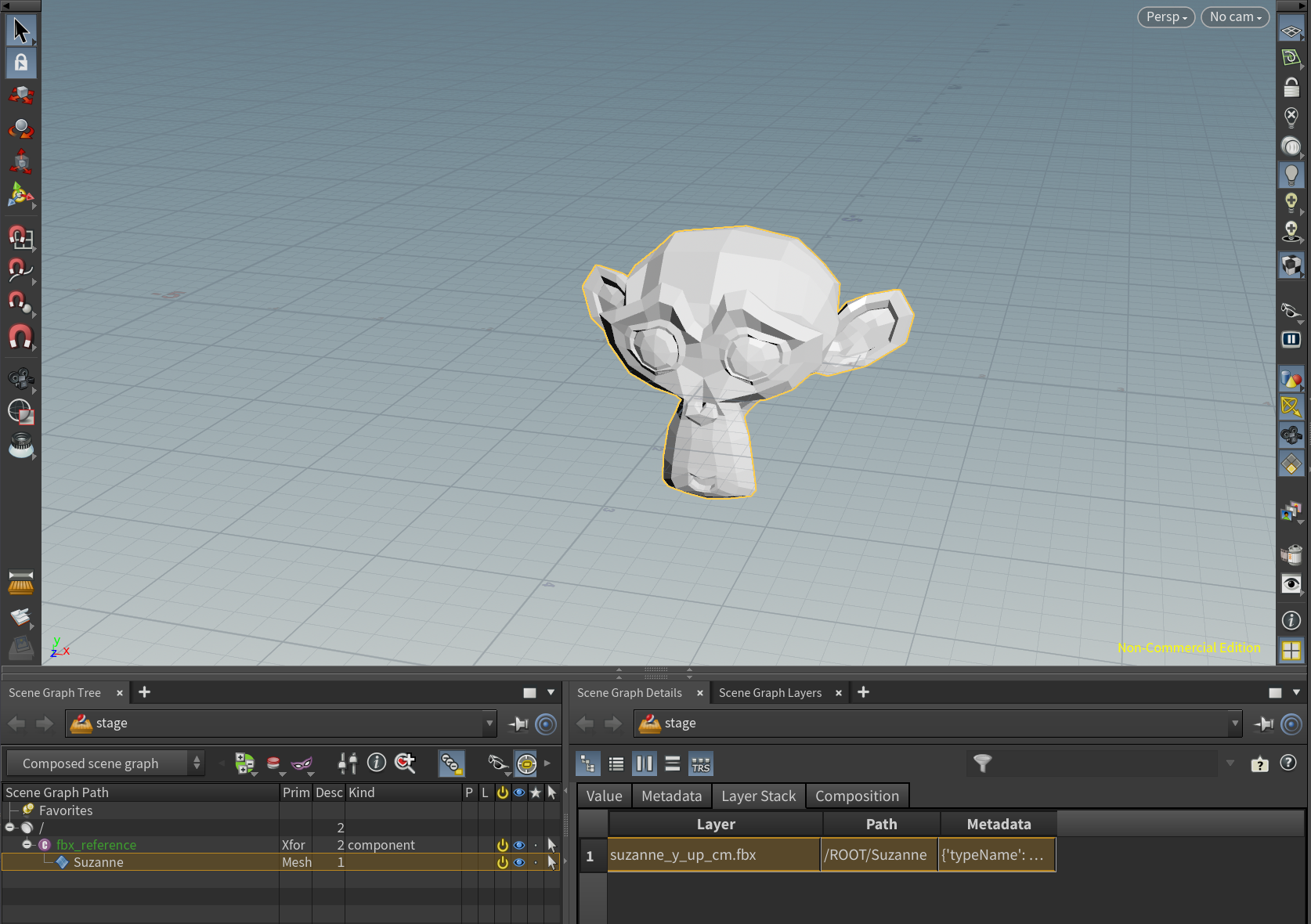Viewport: 1311px width, 924px height.
Task: Toggle the secure selection lock icon
Action: 21,63
